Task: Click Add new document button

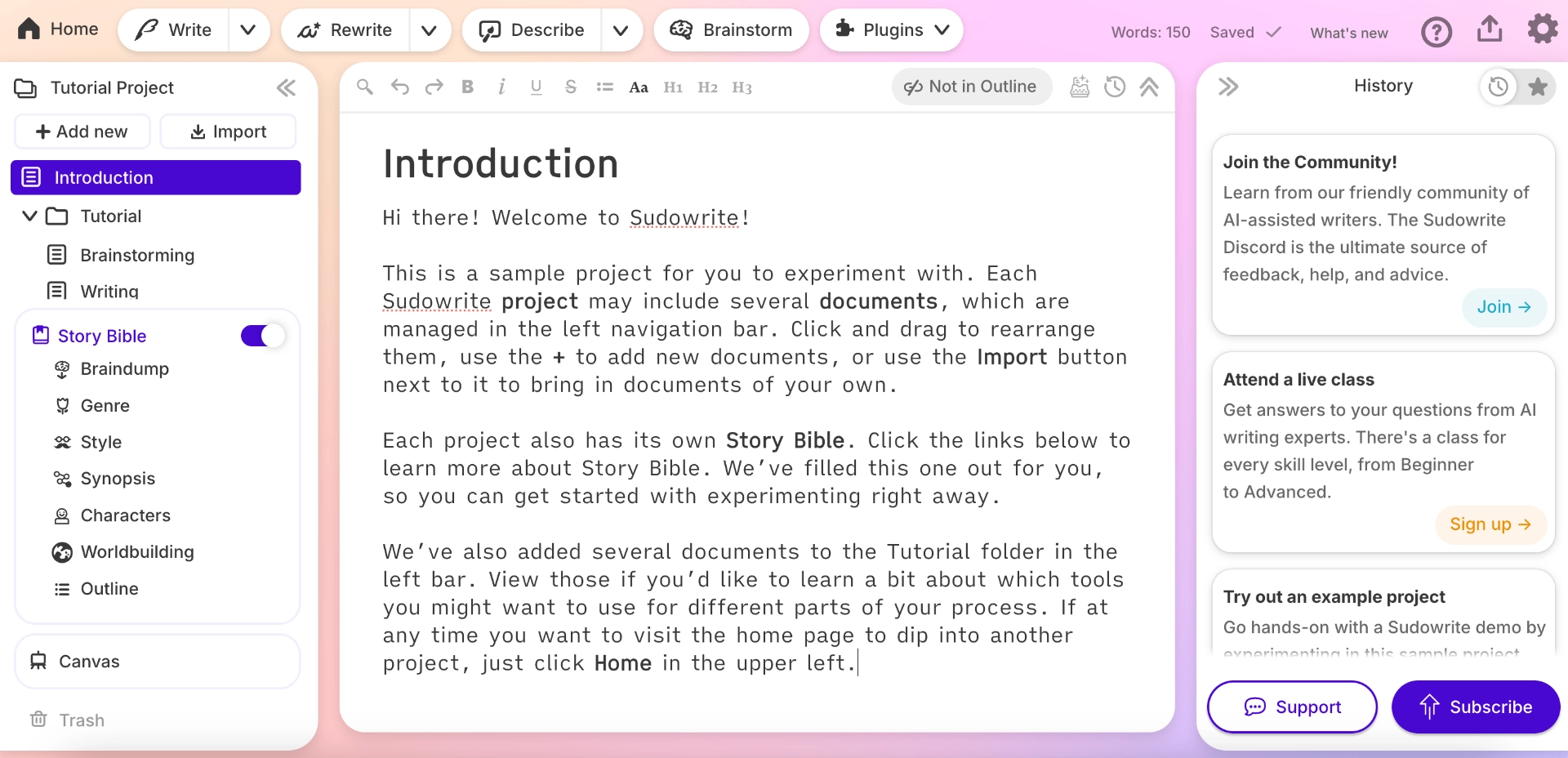Action: [x=82, y=132]
